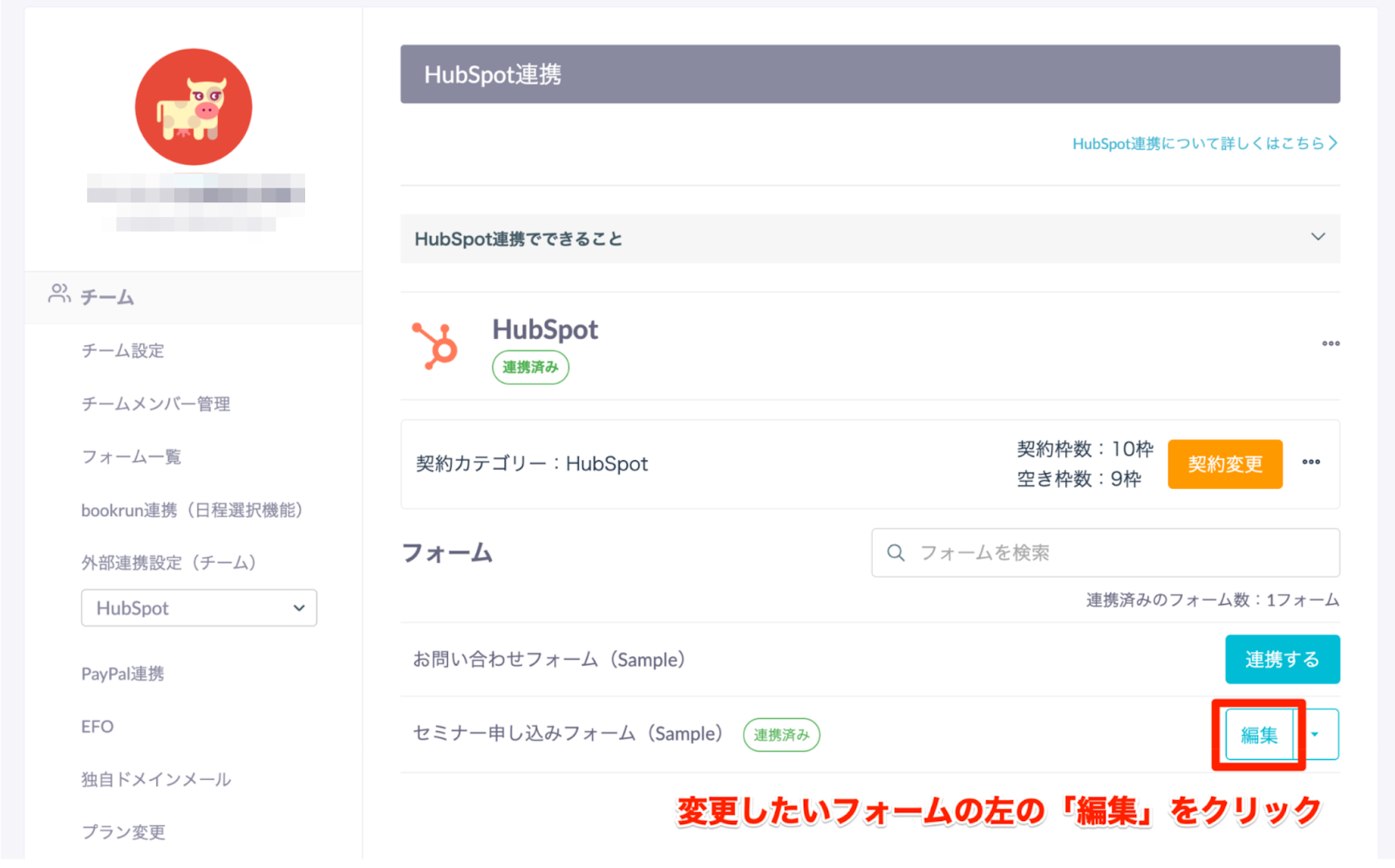Image resolution: width=1395 pixels, height=868 pixels.
Task: Open チーム設定 in sidebar
Action: 123,350
